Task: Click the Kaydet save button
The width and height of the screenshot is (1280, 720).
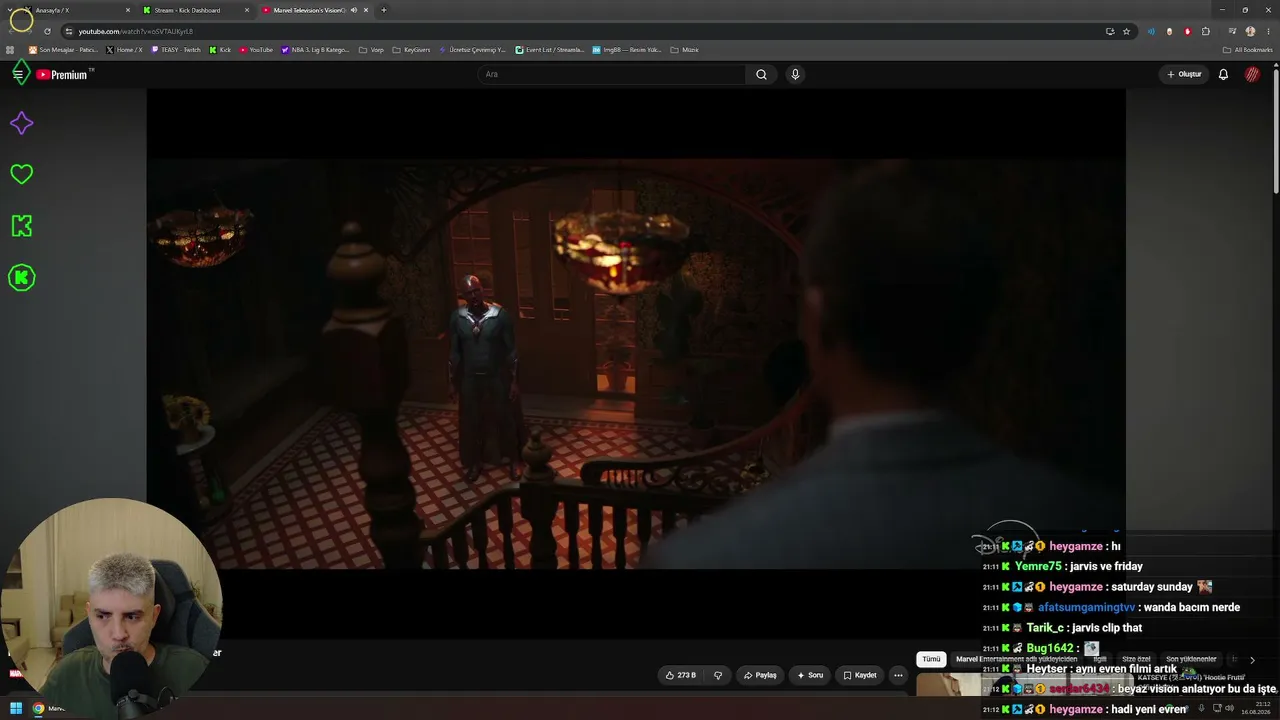Action: [860, 675]
